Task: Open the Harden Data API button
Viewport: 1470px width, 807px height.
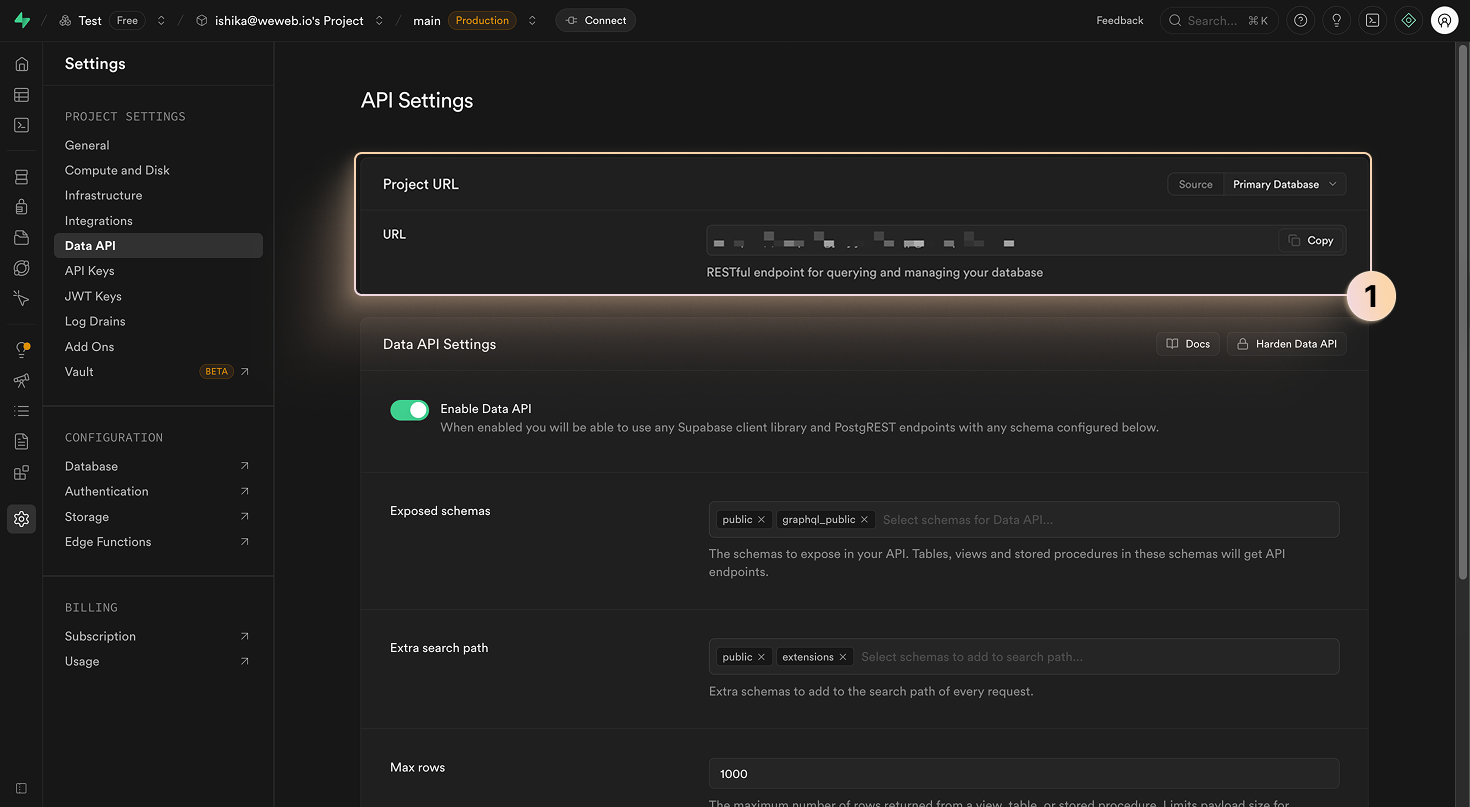Action: click(1286, 343)
